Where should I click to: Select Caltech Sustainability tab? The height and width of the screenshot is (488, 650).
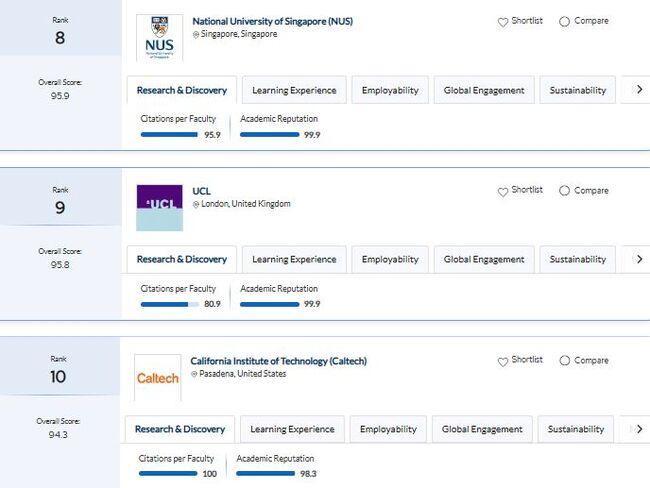pos(576,429)
